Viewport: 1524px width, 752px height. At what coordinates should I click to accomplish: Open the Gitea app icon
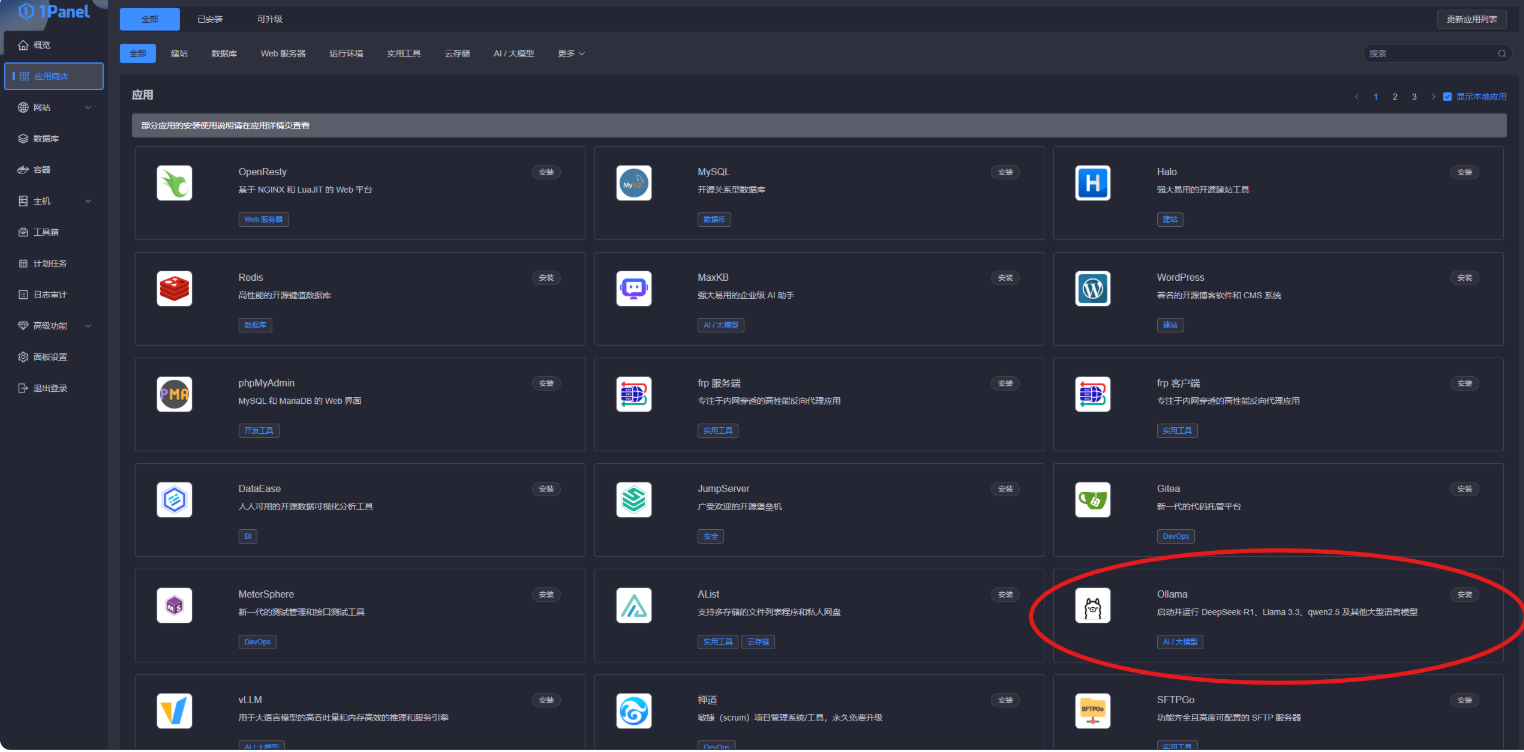coord(1093,500)
